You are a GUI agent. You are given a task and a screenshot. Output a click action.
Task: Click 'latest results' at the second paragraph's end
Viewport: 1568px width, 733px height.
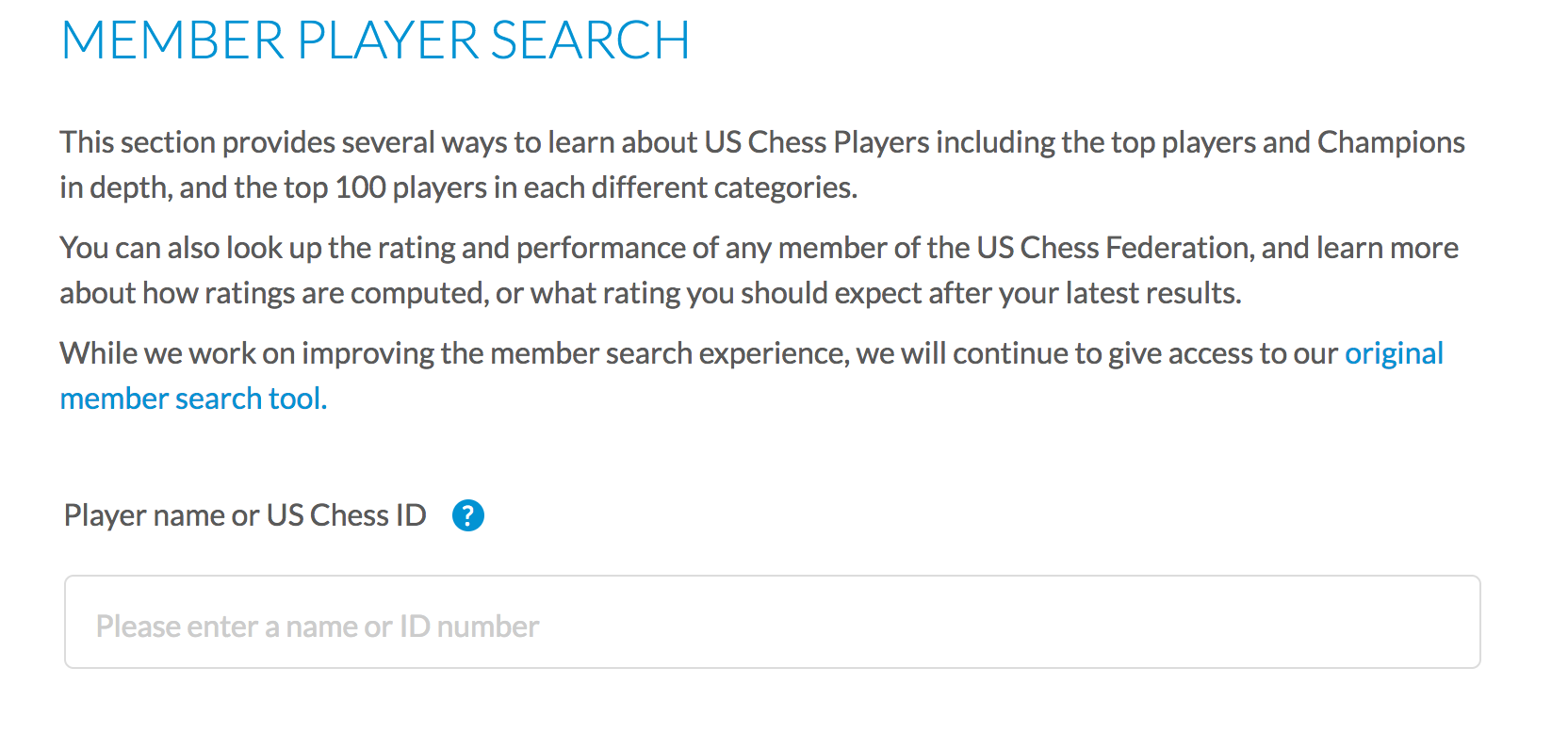(1152, 293)
